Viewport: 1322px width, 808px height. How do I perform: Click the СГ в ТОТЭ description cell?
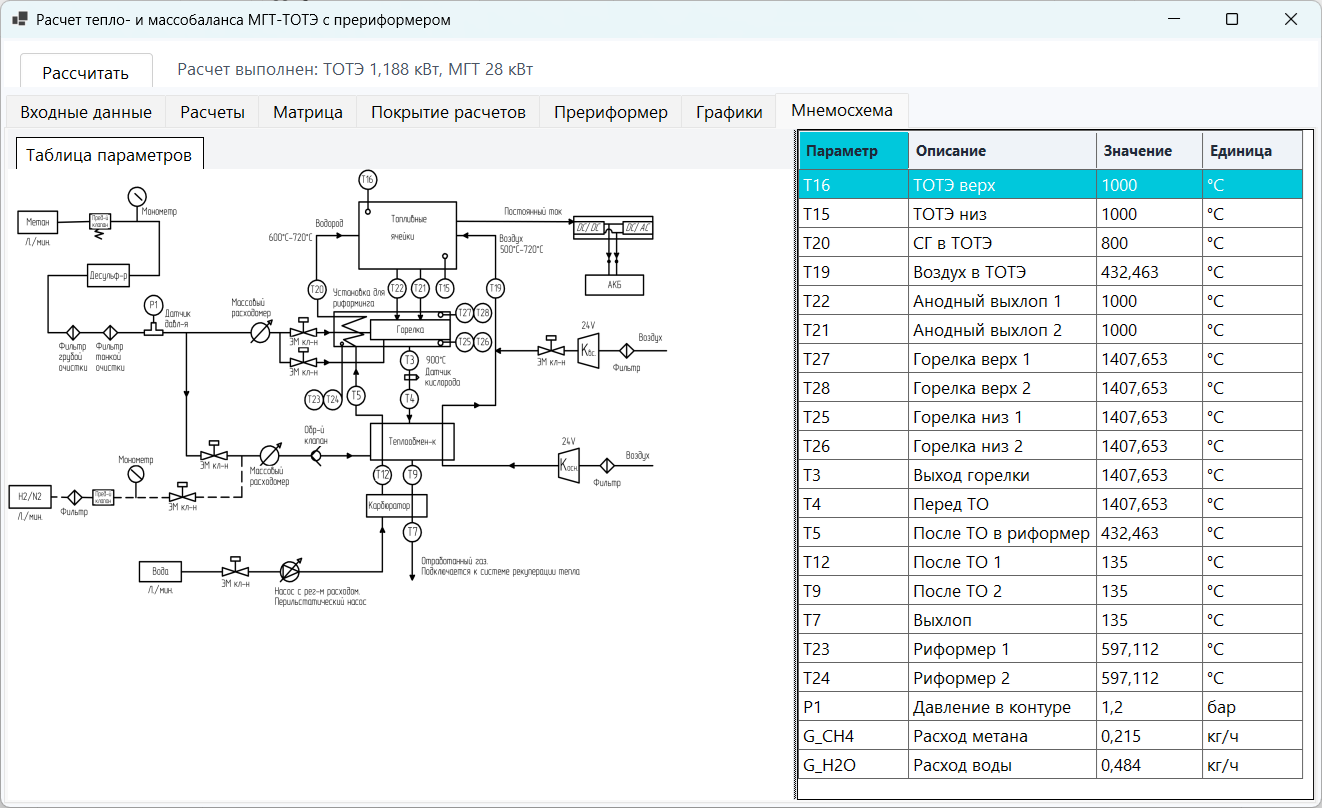pyautogui.click(x=1002, y=243)
